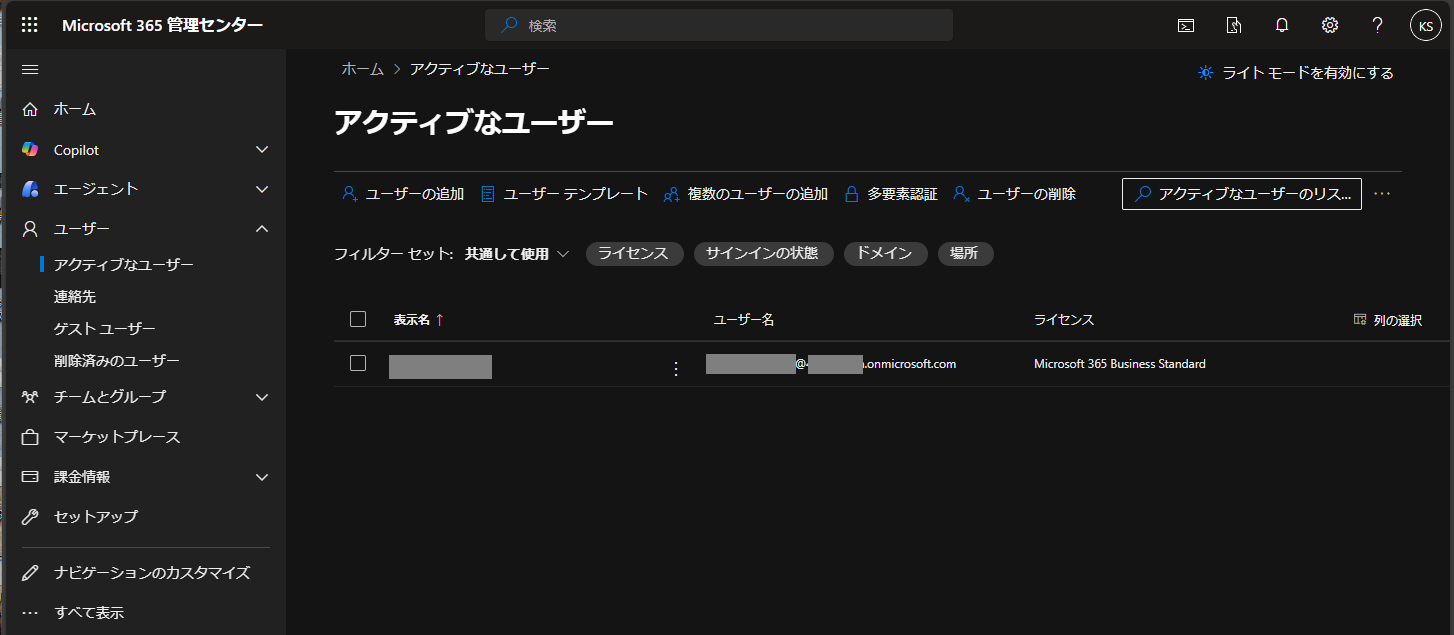
Task: Collapse the navigation hamburger menu
Action: coord(30,69)
